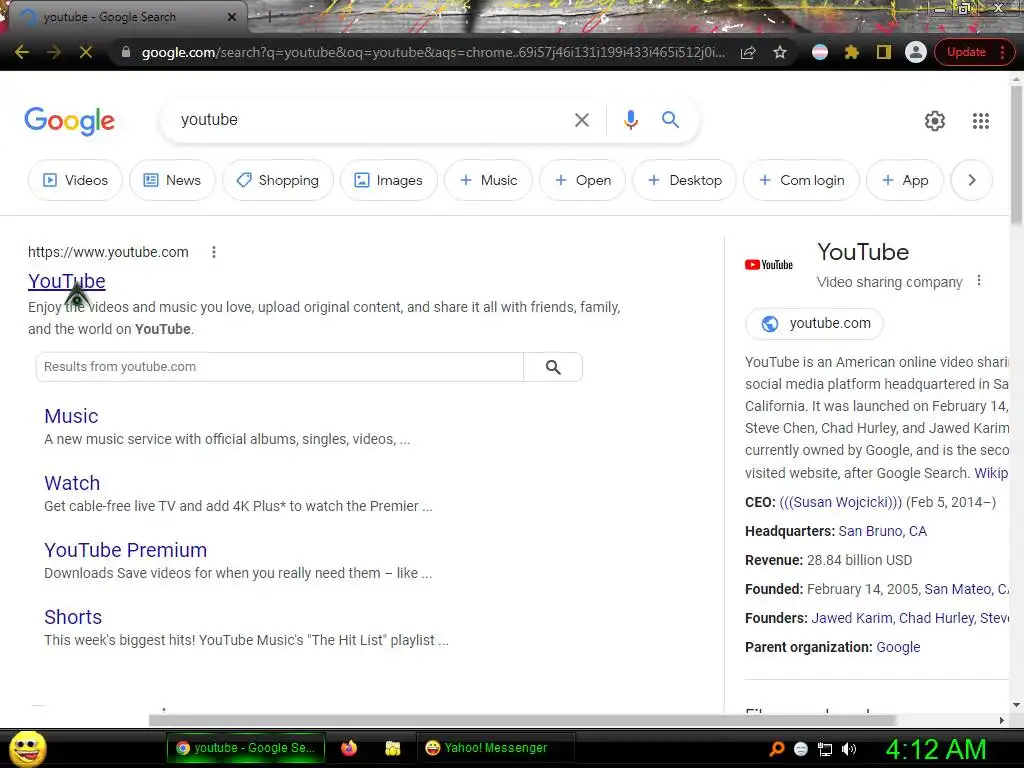Select the youtube - Google Search taskbar item
The height and width of the screenshot is (768, 1024).
click(246, 748)
